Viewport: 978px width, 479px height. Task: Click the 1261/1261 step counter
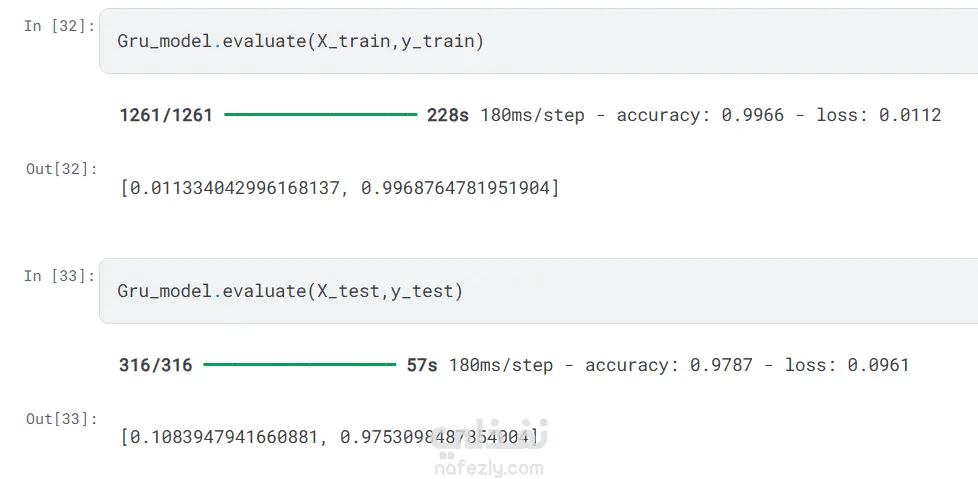point(166,115)
